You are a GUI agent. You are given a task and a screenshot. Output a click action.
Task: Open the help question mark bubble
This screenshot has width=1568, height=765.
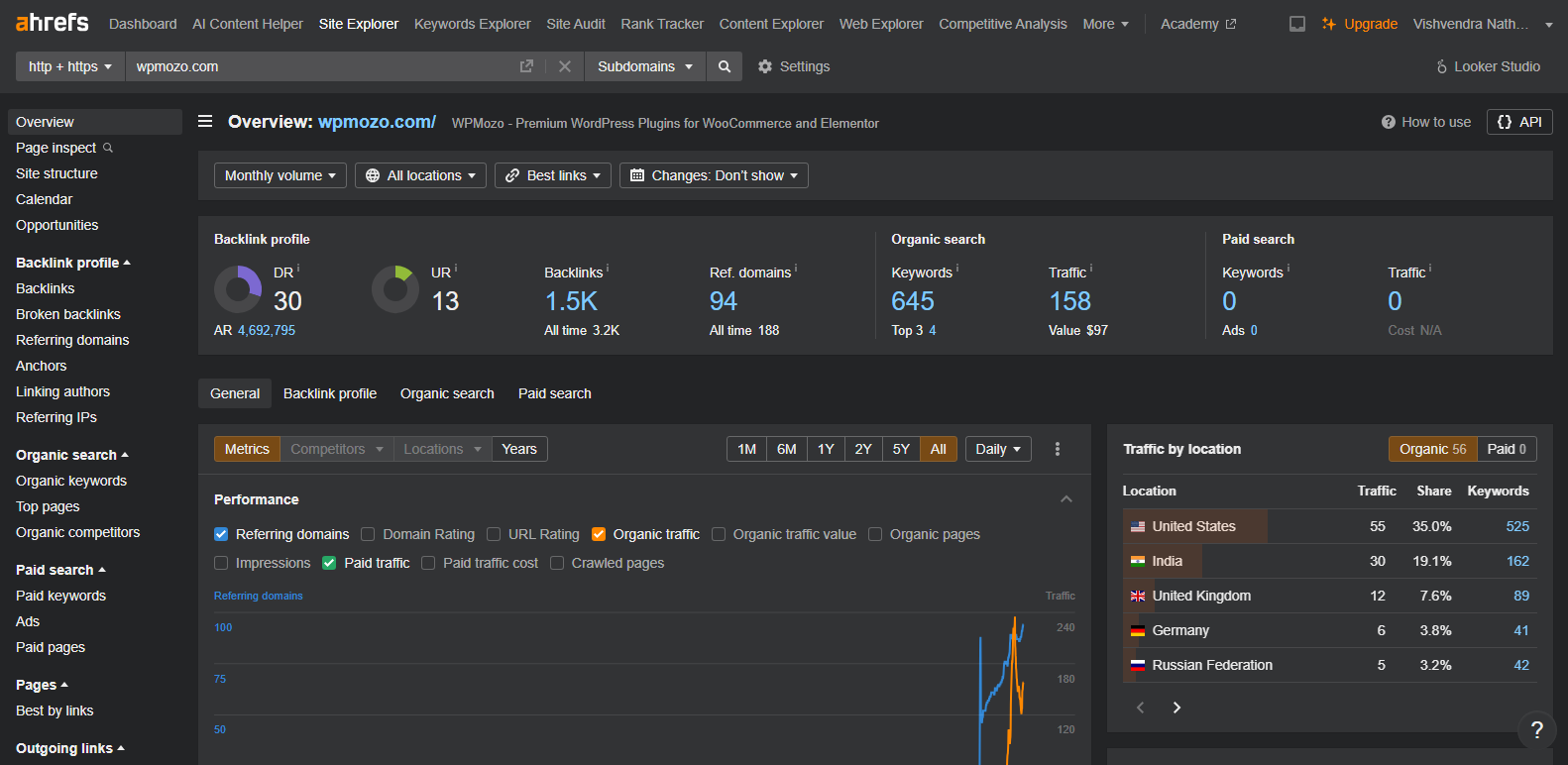(1537, 730)
